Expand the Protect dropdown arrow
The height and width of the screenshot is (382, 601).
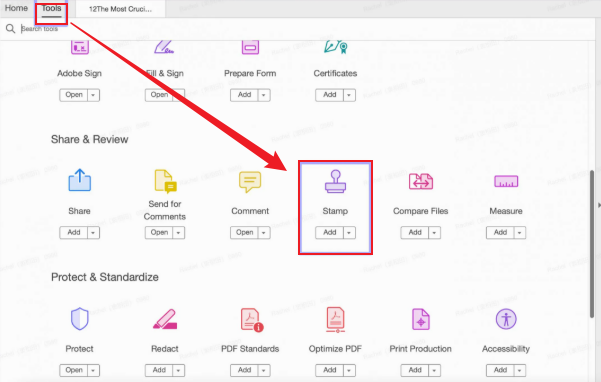tap(94, 371)
